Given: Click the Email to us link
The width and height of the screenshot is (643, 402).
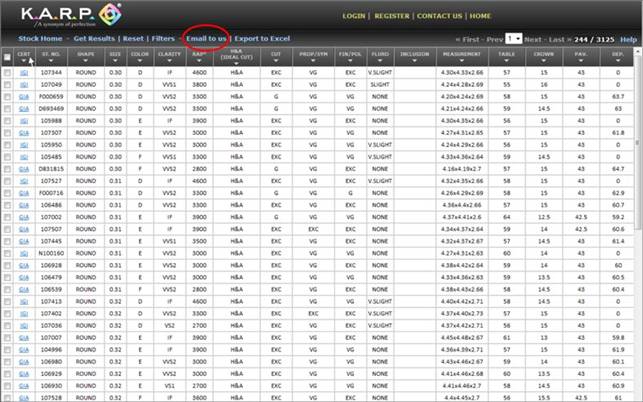Looking at the screenshot, I should pos(206,38).
